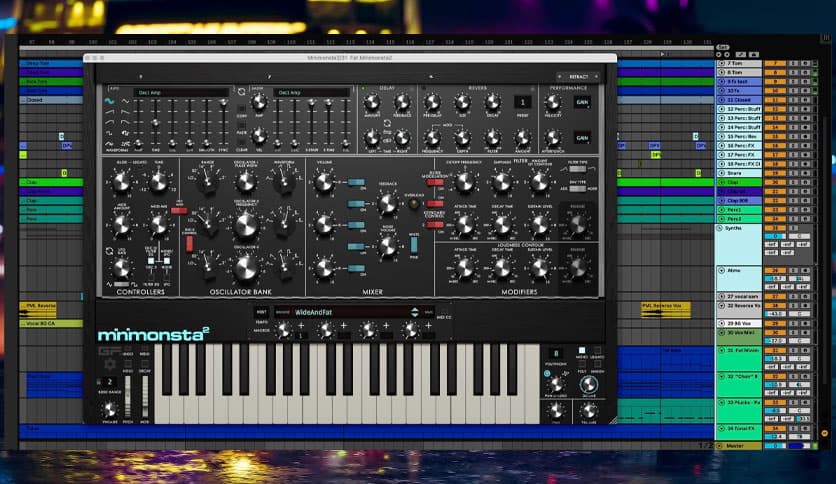Click the Overload lamp in Mixer
The image size is (836, 484).
pos(414,204)
